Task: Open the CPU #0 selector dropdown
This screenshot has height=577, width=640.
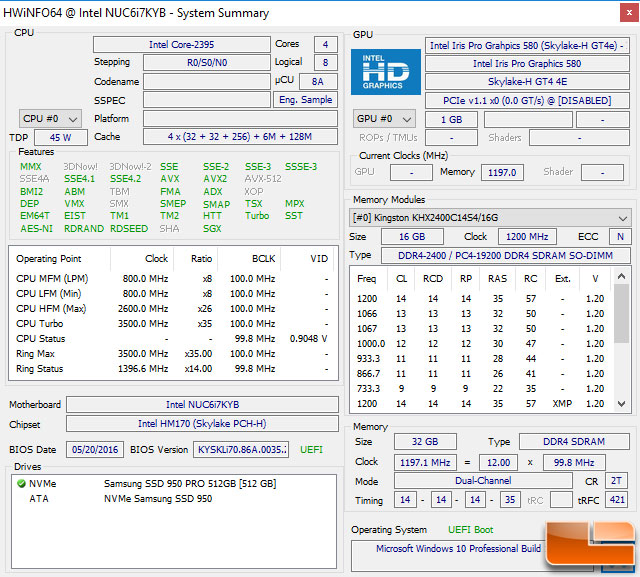Action: point(50,119)
